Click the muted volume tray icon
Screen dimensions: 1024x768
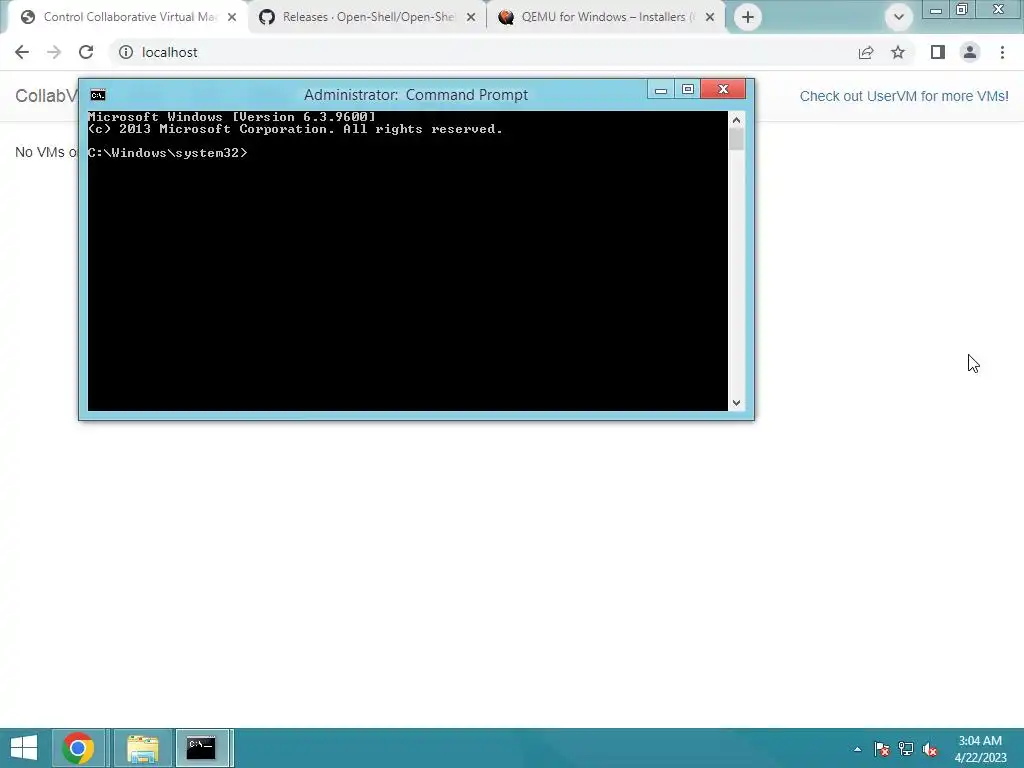(930, 749)
